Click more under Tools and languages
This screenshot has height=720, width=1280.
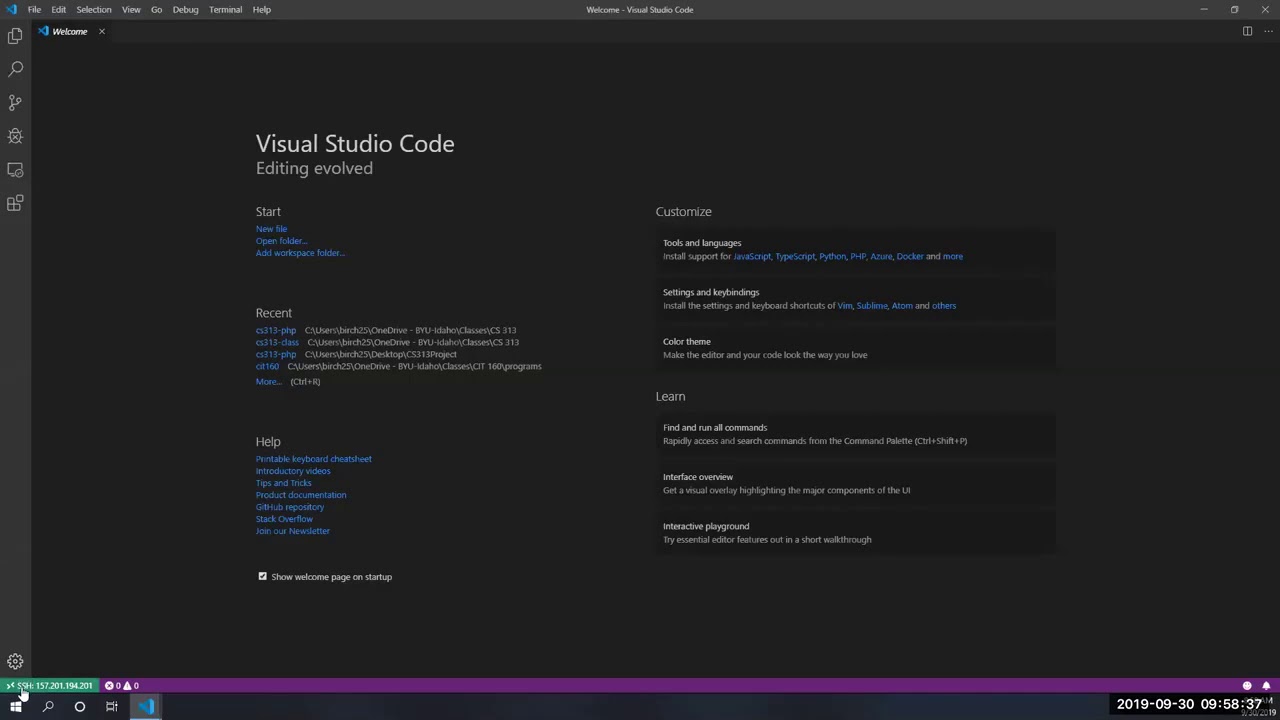[x=953, y=256]
